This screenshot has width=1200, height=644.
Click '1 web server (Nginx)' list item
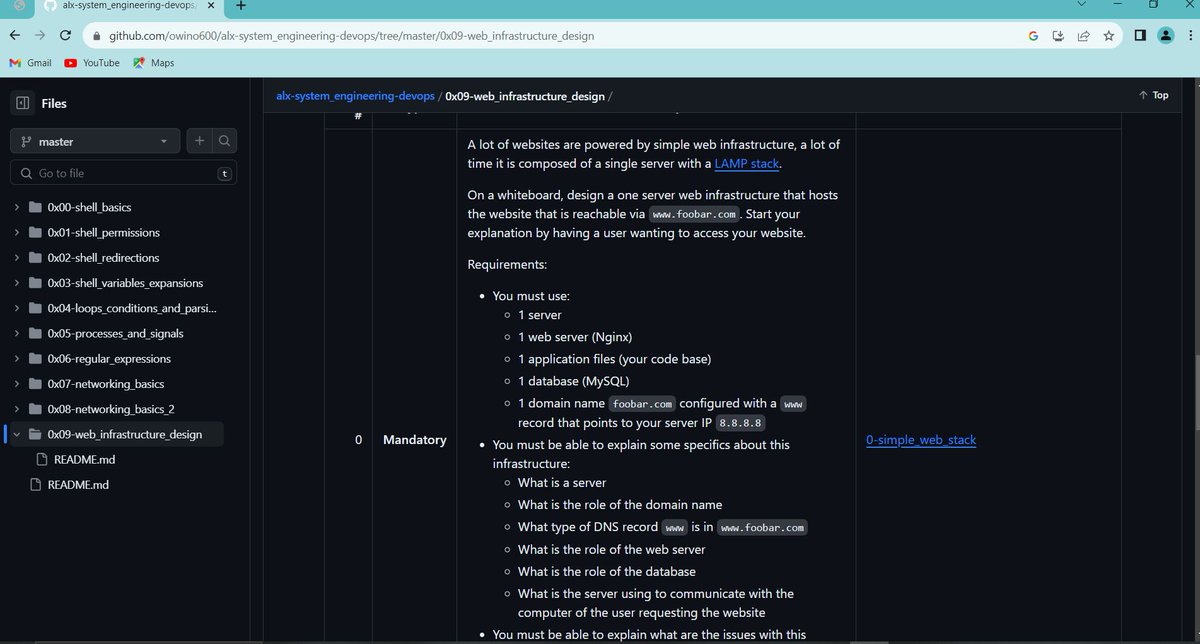pos(575,337)
